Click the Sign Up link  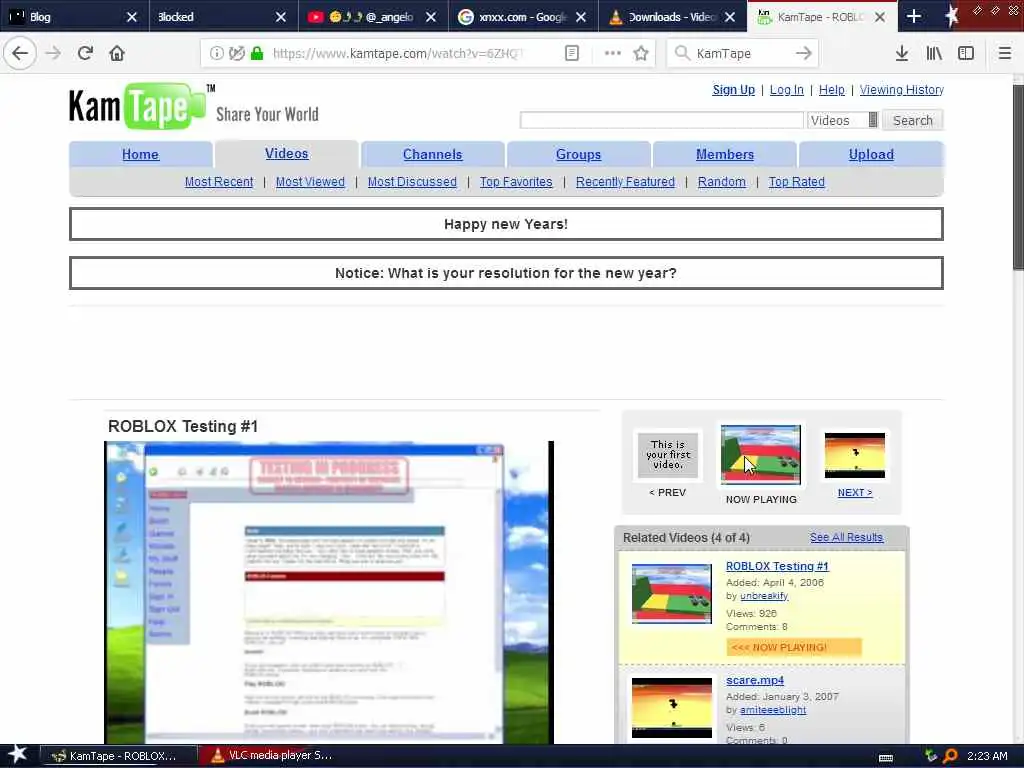tap(733, 90)
